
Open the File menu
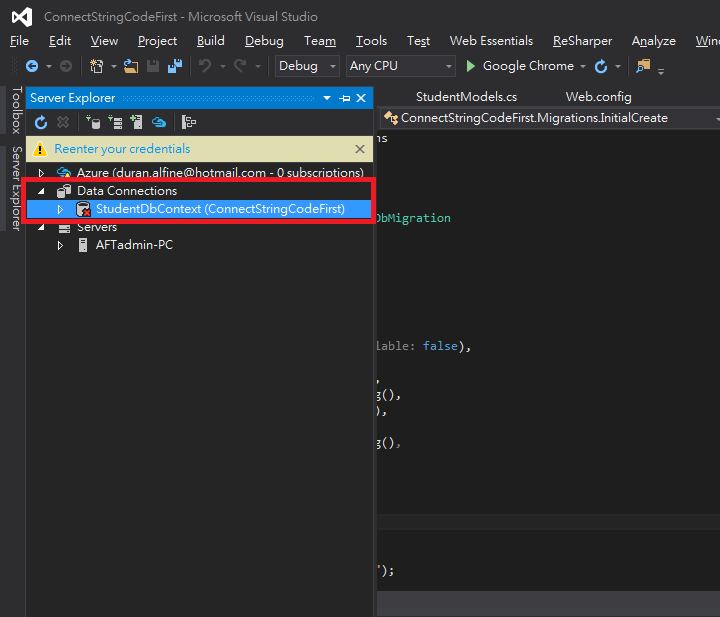[19, 41]
